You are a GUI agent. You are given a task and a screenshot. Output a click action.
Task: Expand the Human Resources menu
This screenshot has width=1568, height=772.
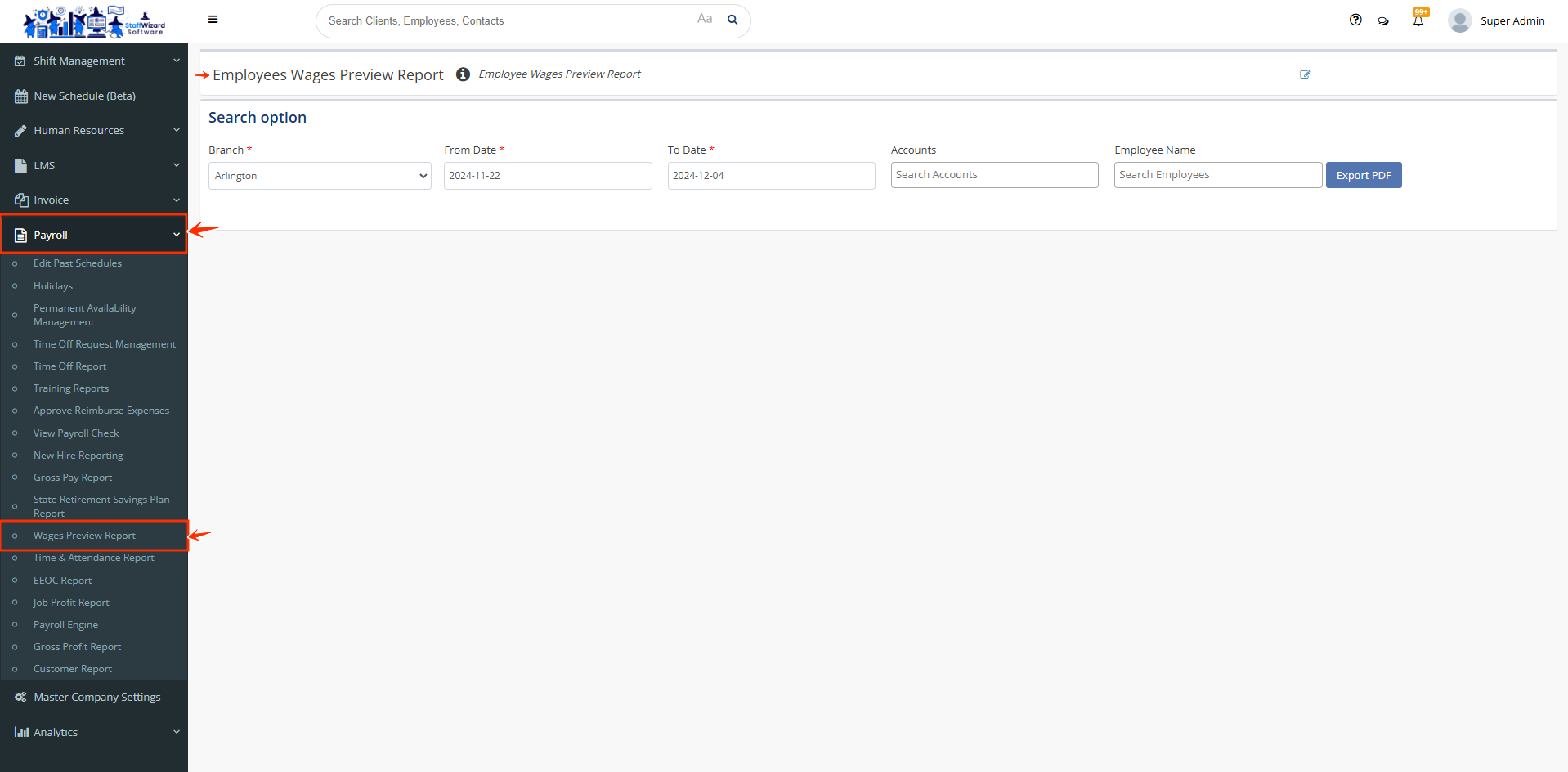(94, 130)
